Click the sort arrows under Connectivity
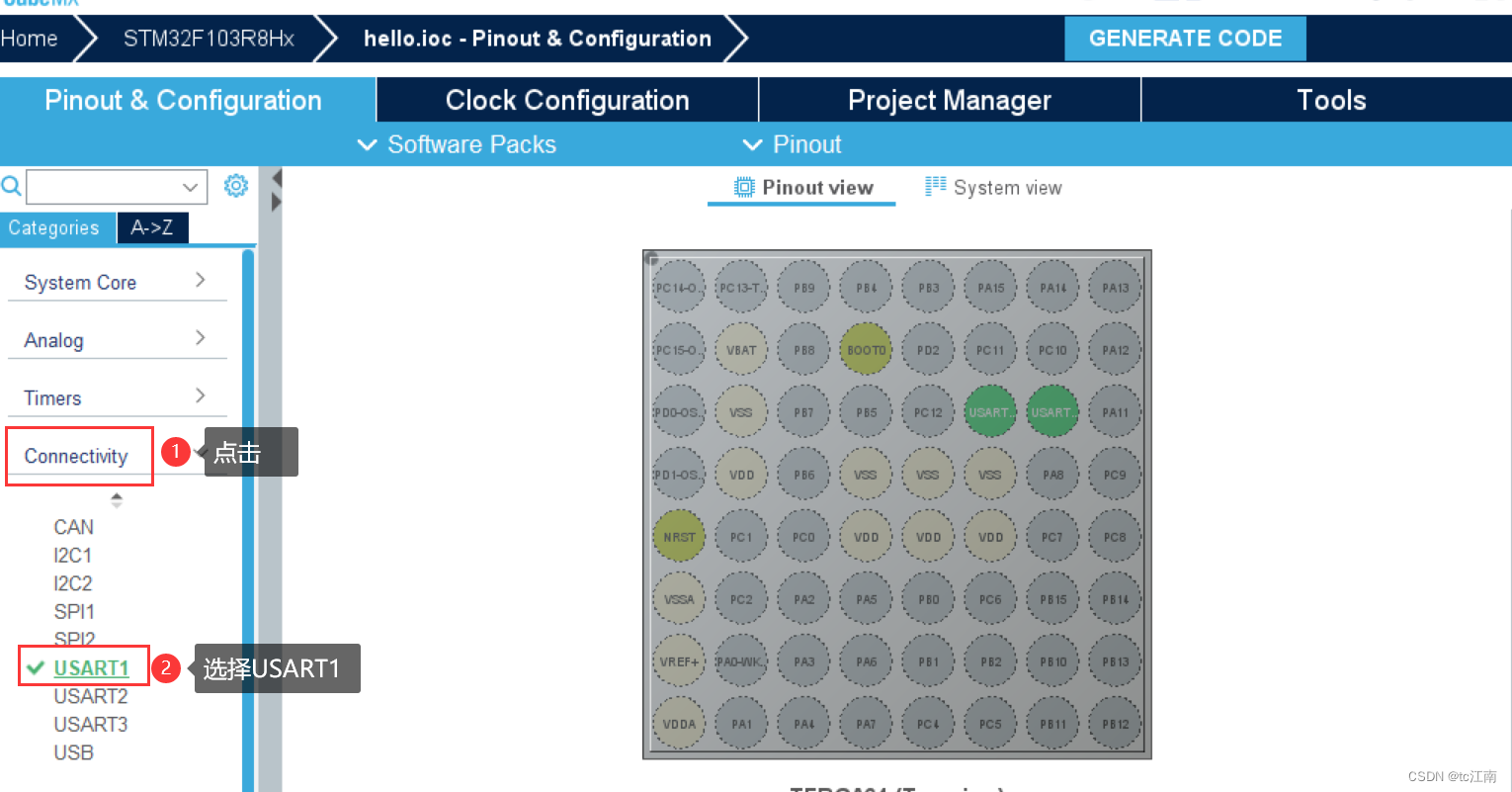This screenshot has width=1512, height=792. (117, 500)
